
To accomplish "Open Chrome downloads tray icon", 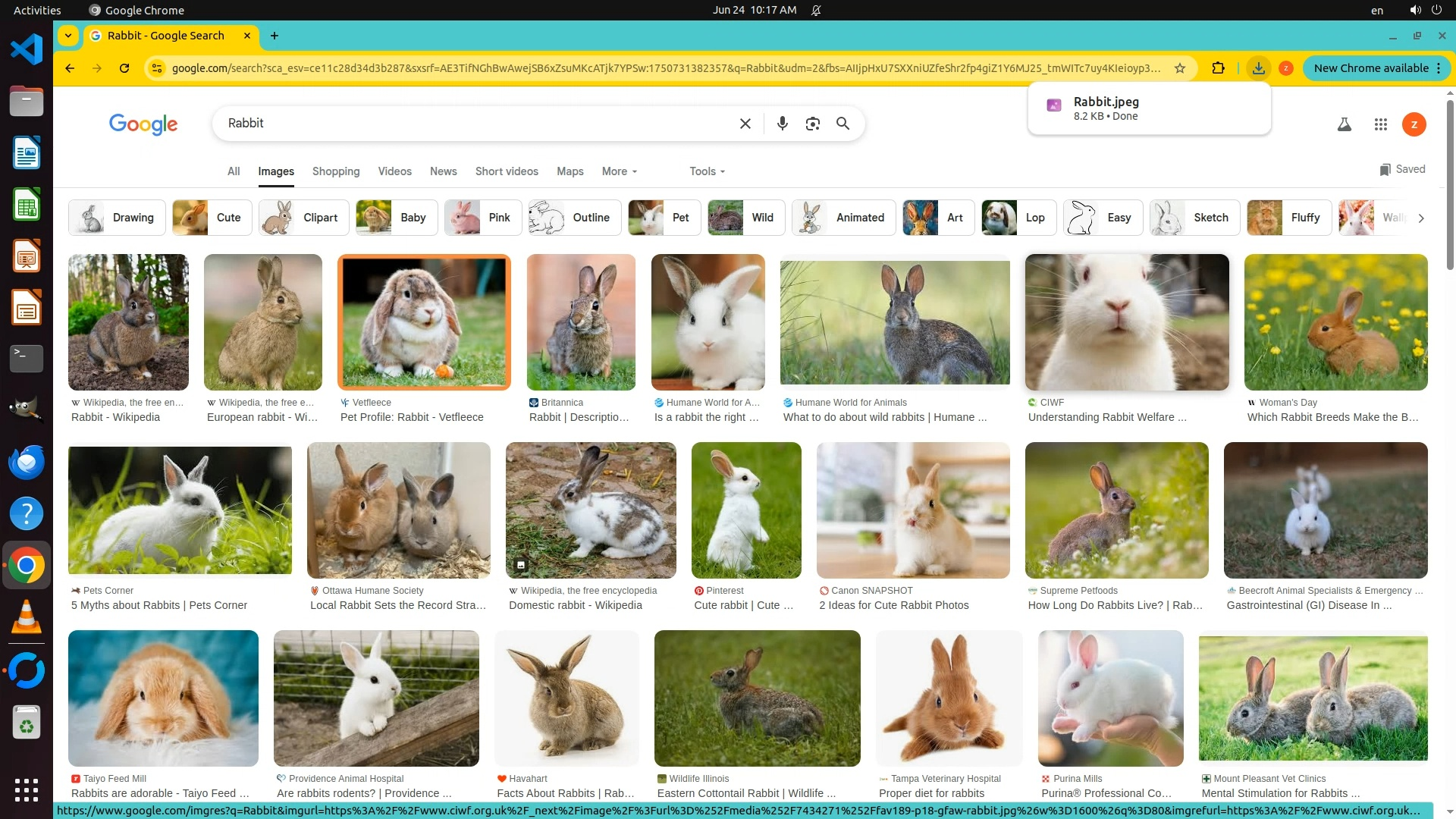I will pyautogui.click(x=1258, y=68).
